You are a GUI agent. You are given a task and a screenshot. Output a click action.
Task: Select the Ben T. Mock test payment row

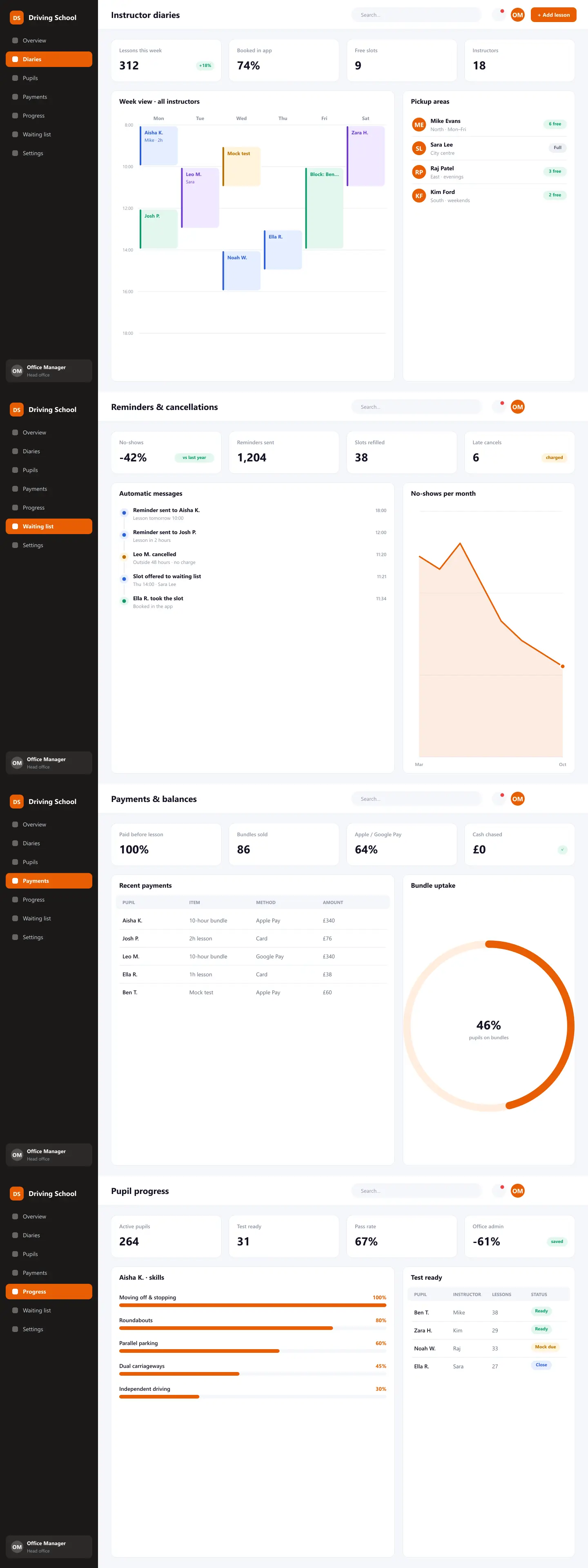253,992
